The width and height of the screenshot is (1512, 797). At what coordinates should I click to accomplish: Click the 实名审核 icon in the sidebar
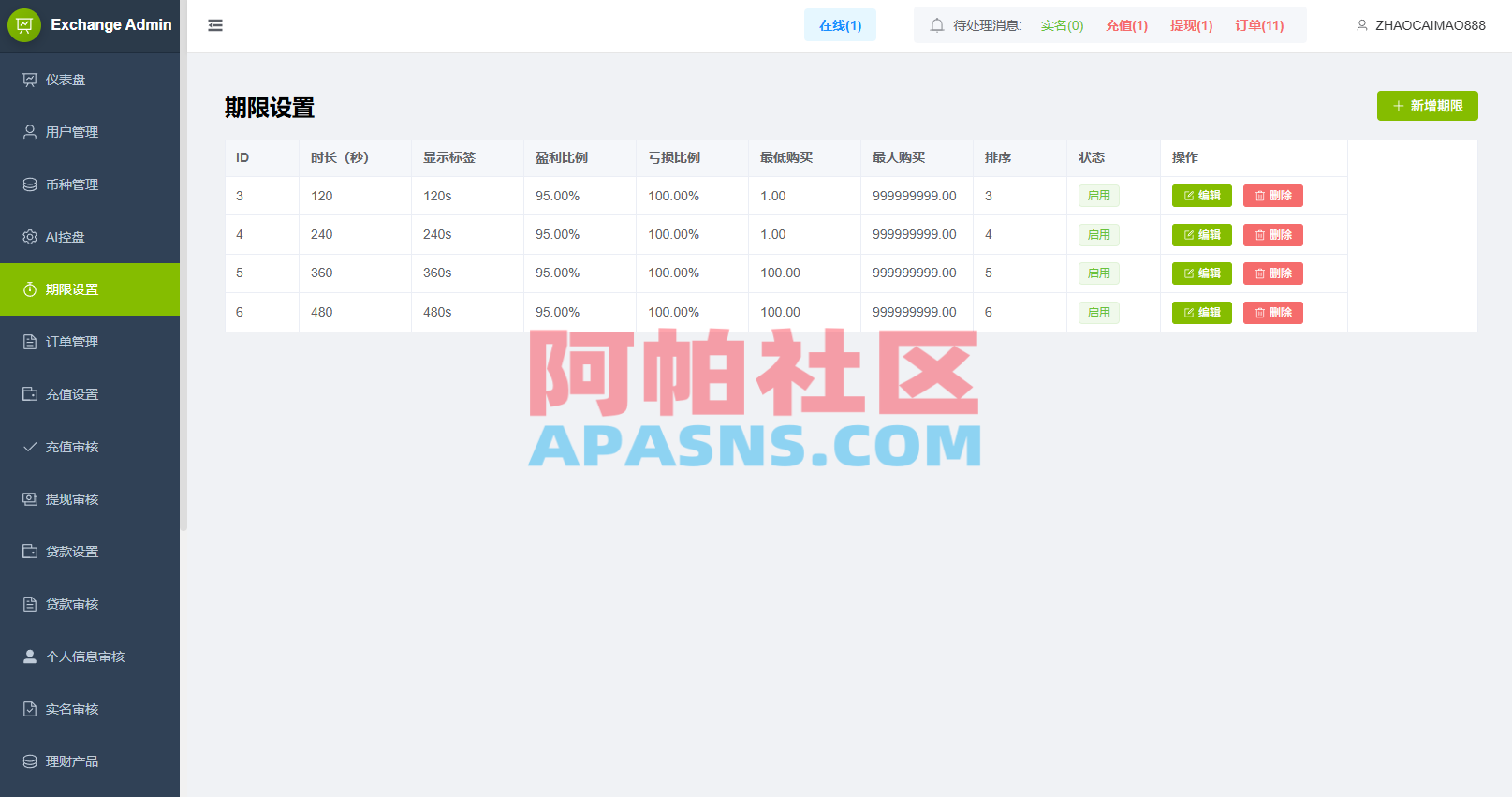pyautogui.click(x=30, y=709)
